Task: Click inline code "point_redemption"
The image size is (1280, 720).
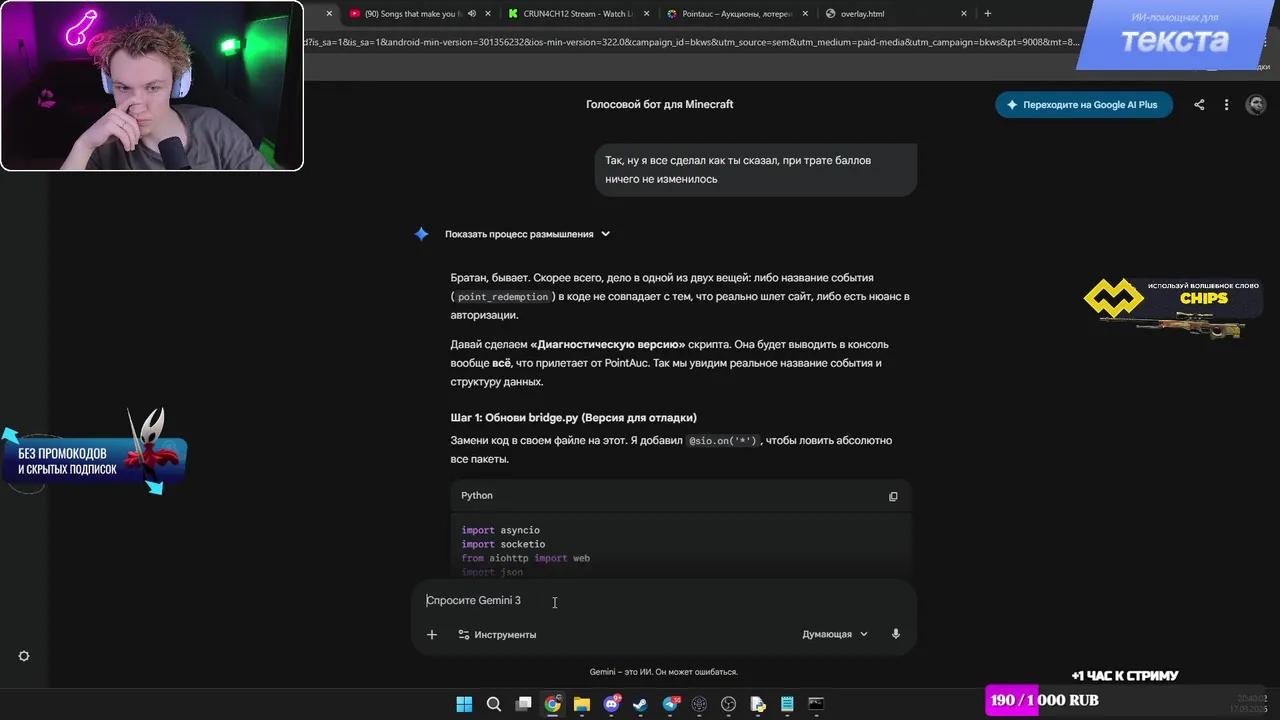Action: (503, 297)
